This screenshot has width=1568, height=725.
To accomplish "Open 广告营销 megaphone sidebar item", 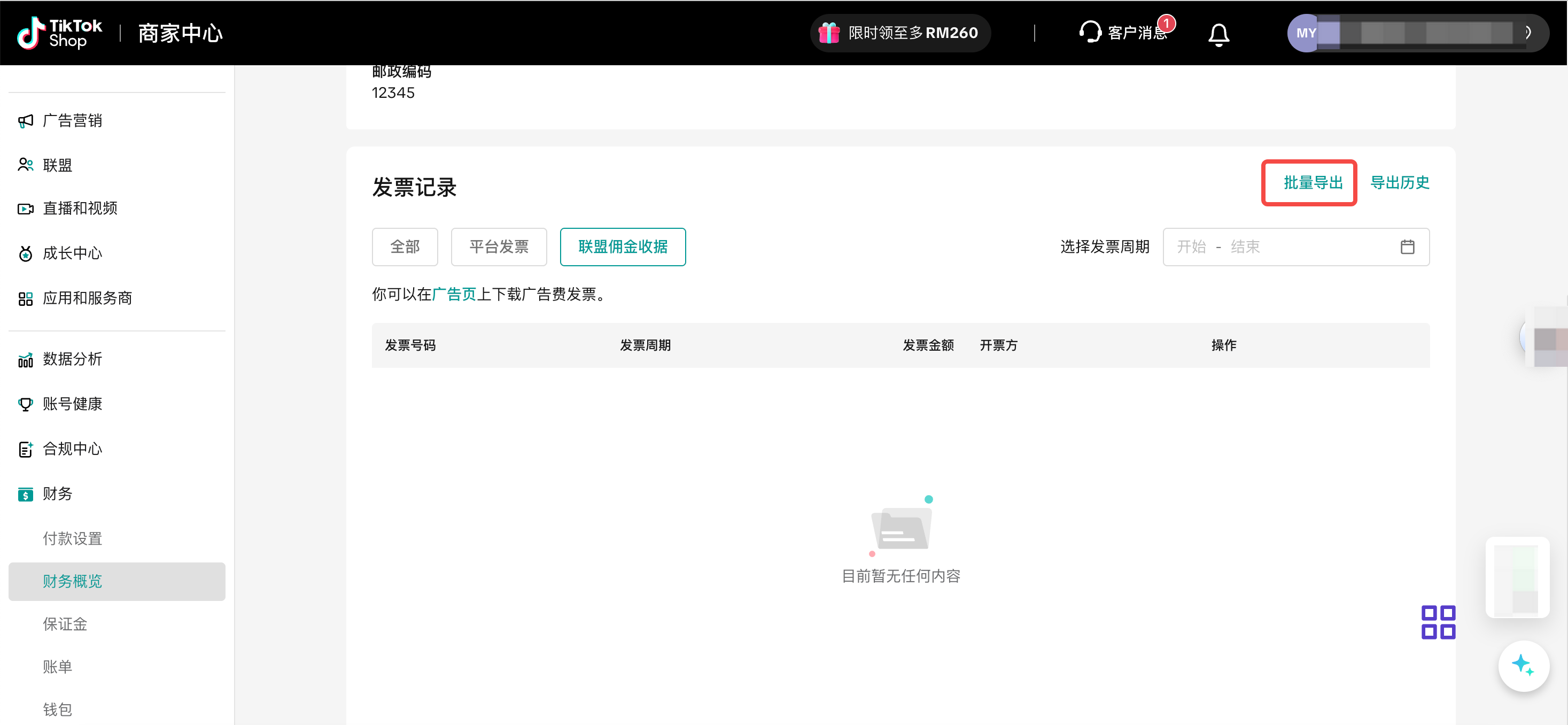I will pyautogui.click(x=72, y=120).
